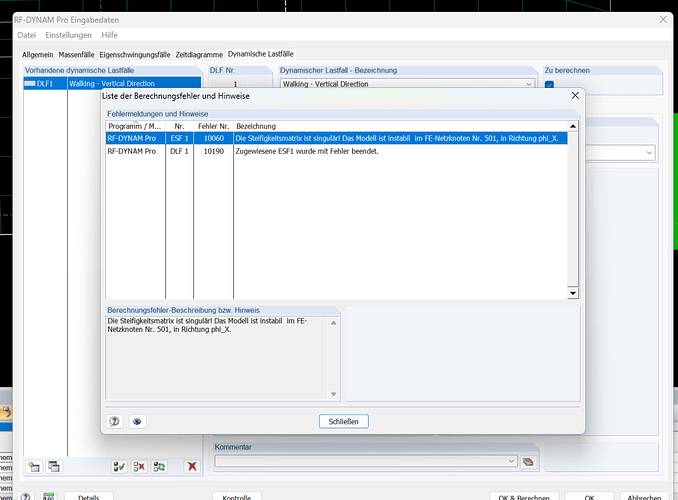Check all load cases with green checkmark icon
Image resolution: width=678 pixels, height=500 pixels.
click(119, 467)
